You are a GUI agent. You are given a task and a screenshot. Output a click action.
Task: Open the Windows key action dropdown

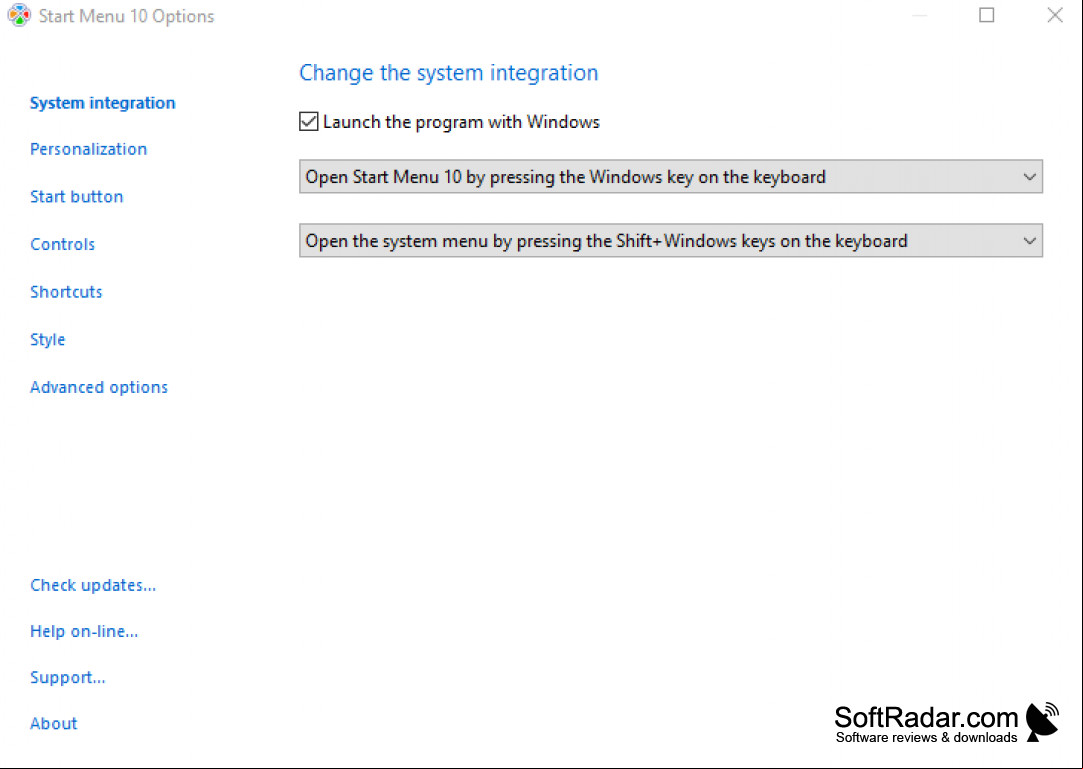tap(671, 177)
